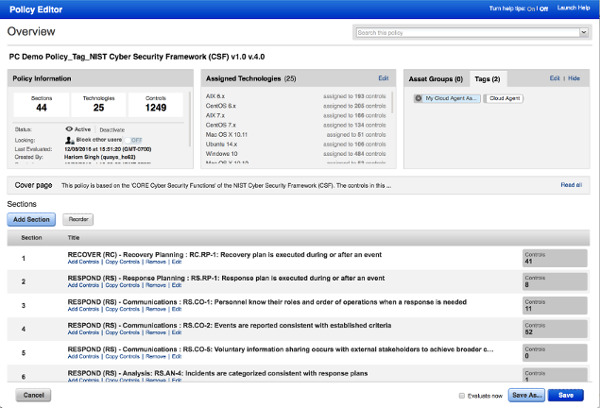Click the icon on My Cloud Agent tag

tap(418, 98)
